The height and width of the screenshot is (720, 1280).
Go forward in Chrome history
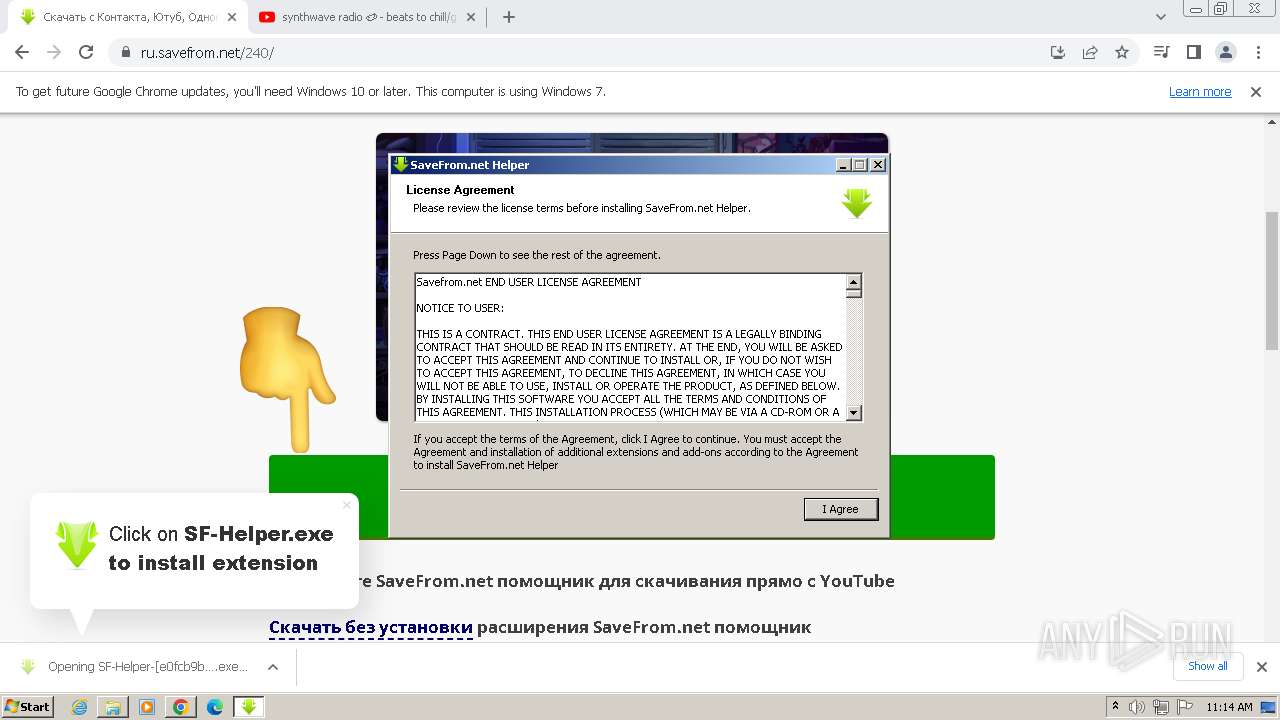pos(54,53)
